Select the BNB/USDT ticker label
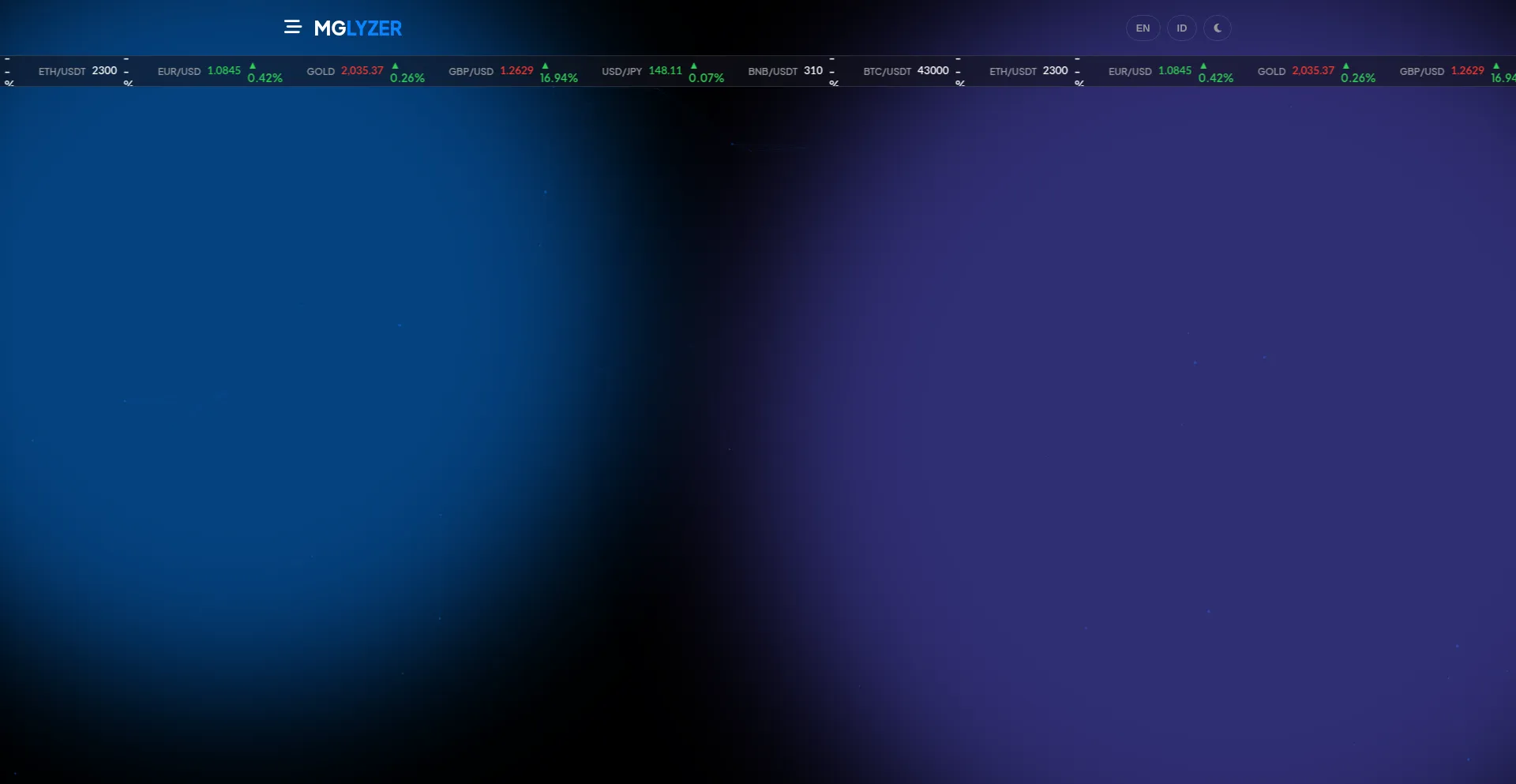The image size is (1516, 784). point(773,71)
